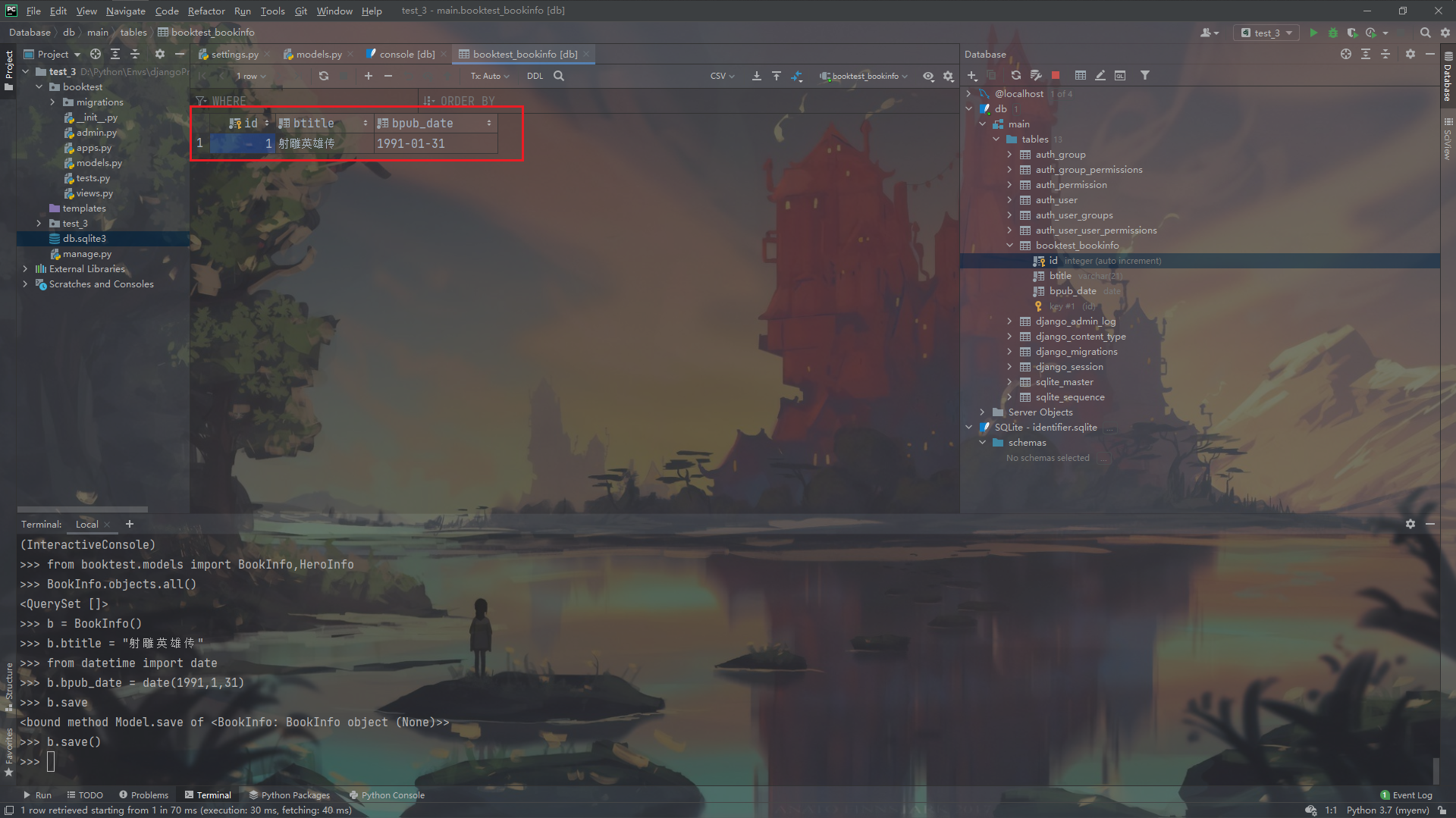Open data source properties
The image size is (1456, 818).
1036,75
